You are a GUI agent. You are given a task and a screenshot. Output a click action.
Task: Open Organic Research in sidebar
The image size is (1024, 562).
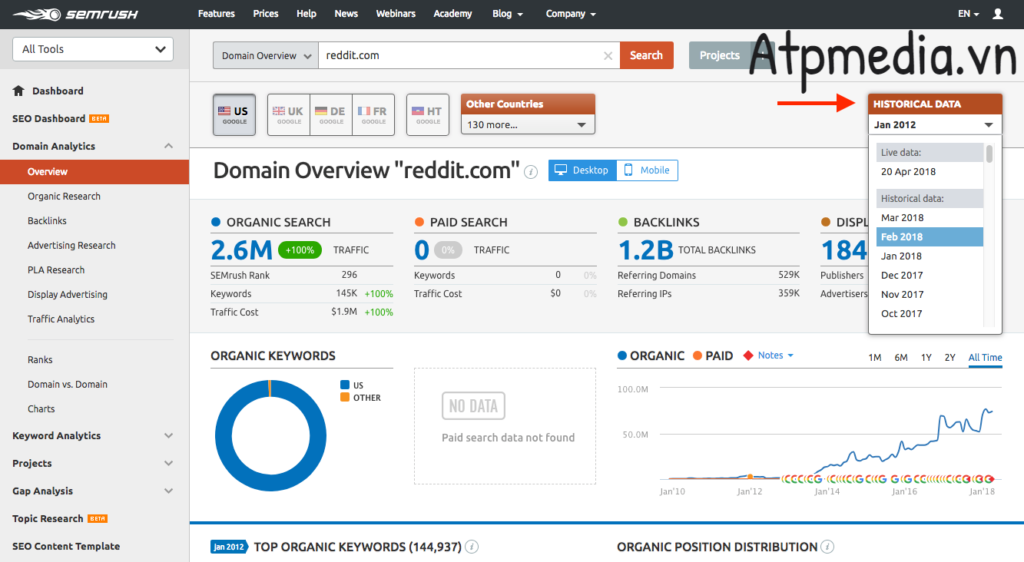point(64,196)
